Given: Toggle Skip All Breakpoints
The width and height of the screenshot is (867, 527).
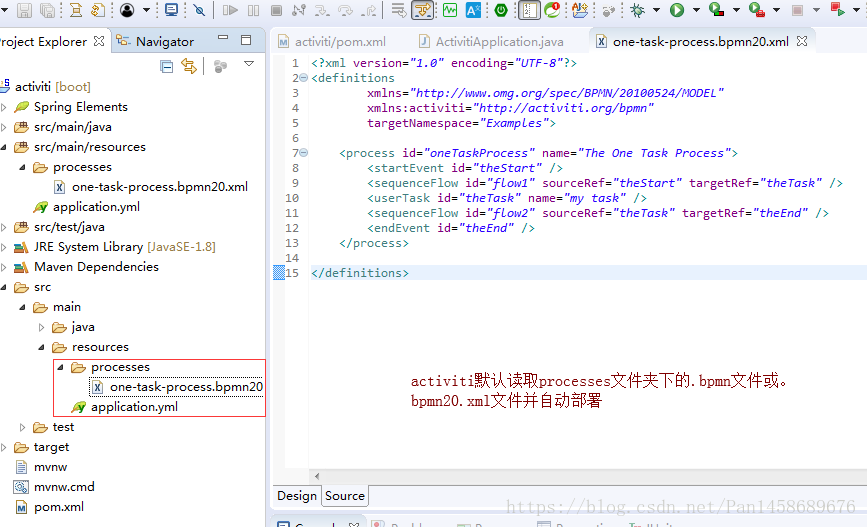Looking at the screenshot, I should pos(199,10).
